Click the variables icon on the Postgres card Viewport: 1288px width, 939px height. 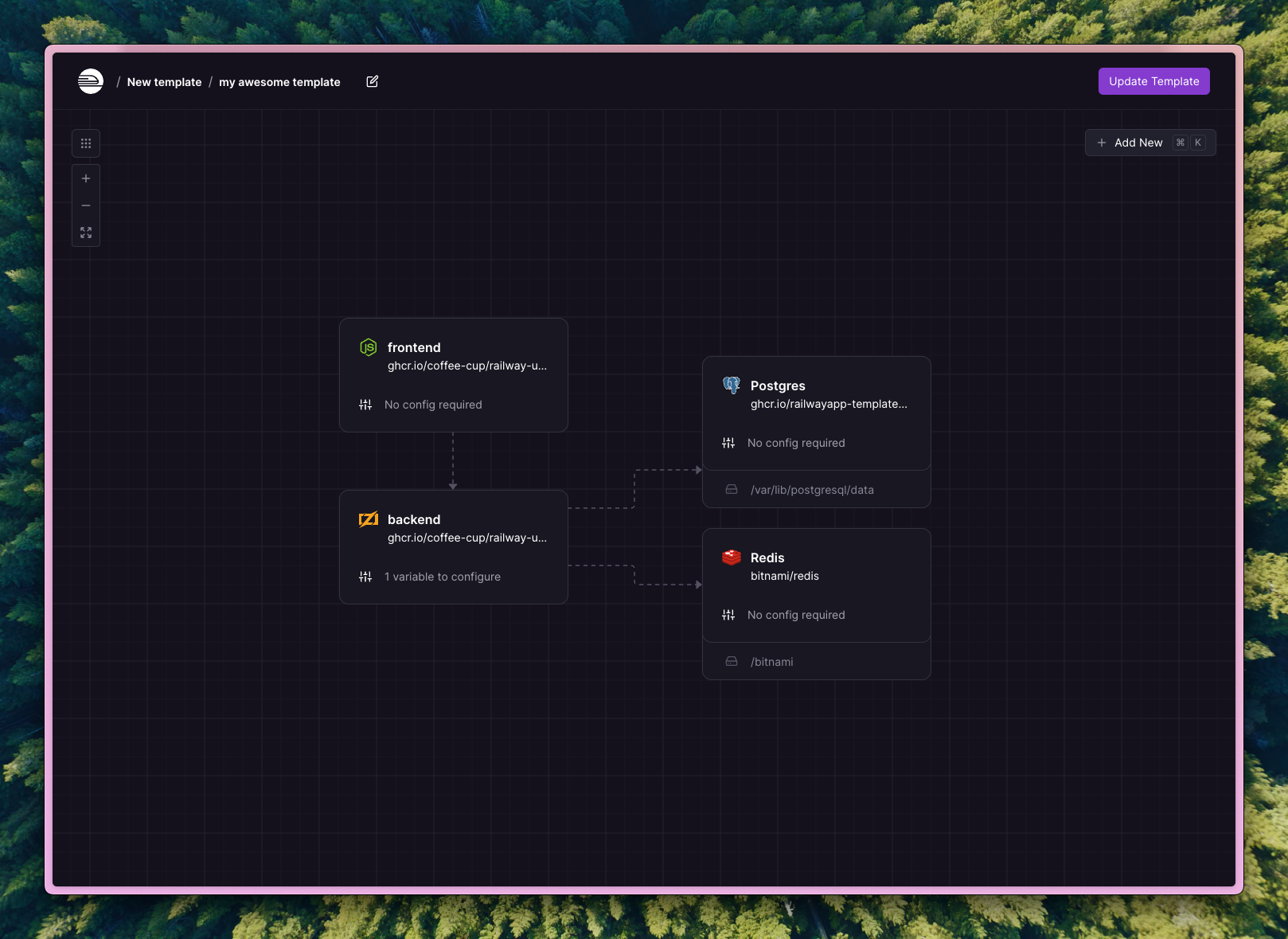pos(728,443)
